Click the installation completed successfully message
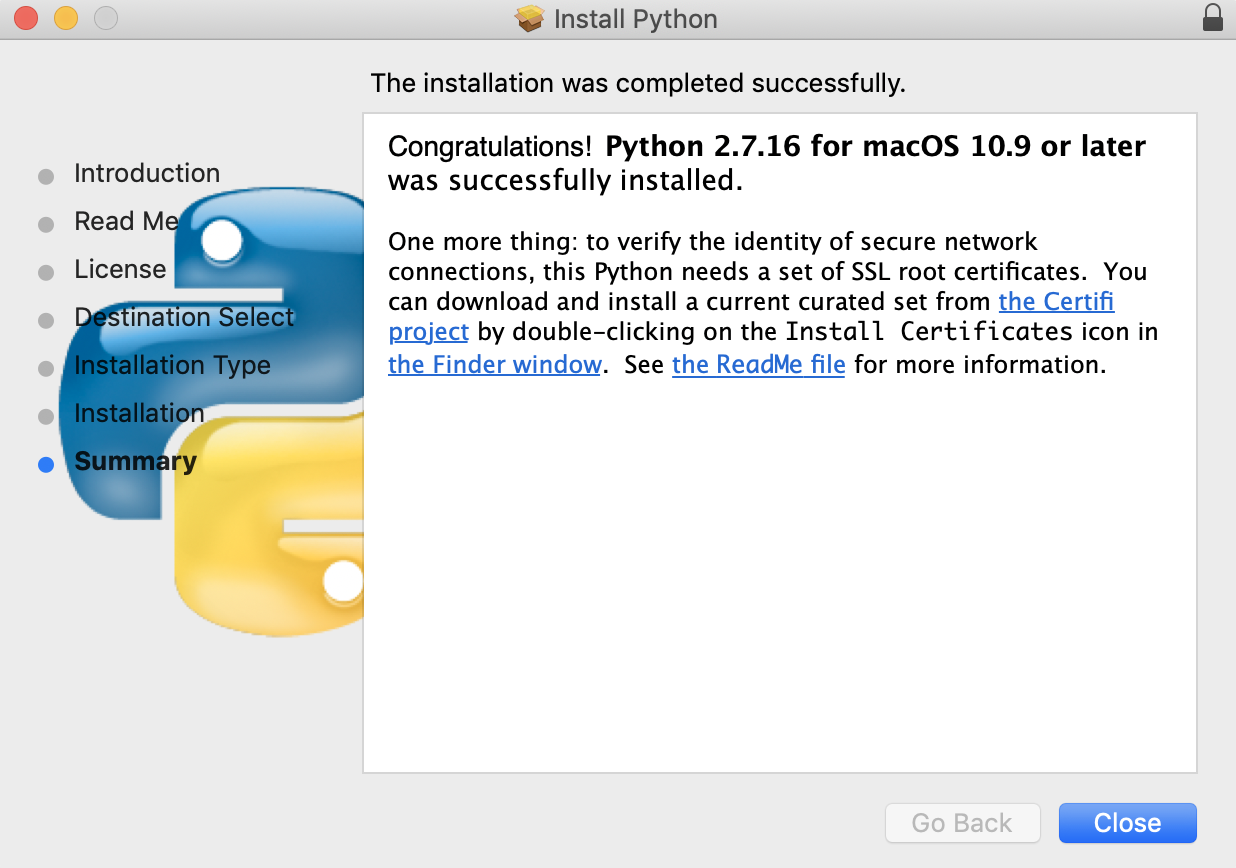Screen dimensions: 1236x868 pyautogui.click(x=638, y=83)
